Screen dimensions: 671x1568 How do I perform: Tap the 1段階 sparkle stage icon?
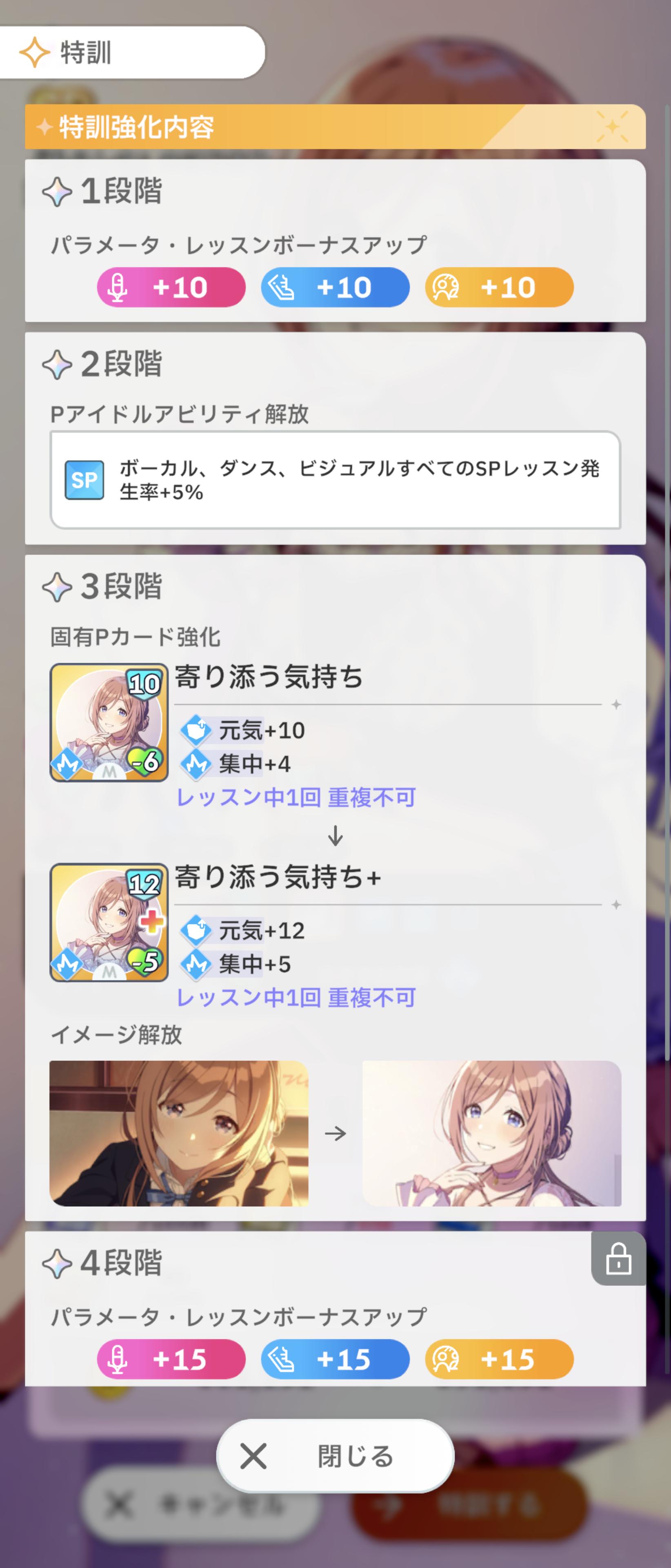click(x=57, y=191)
